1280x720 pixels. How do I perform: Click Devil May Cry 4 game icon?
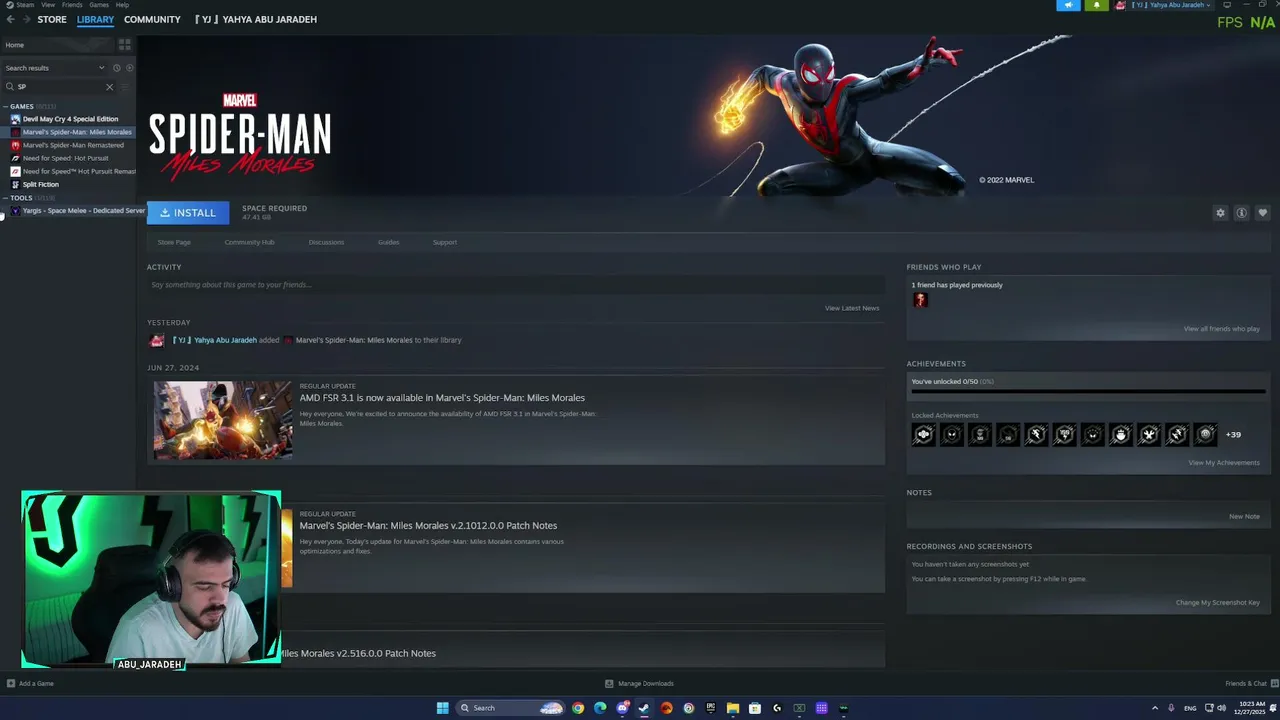(x=15, y=119)
